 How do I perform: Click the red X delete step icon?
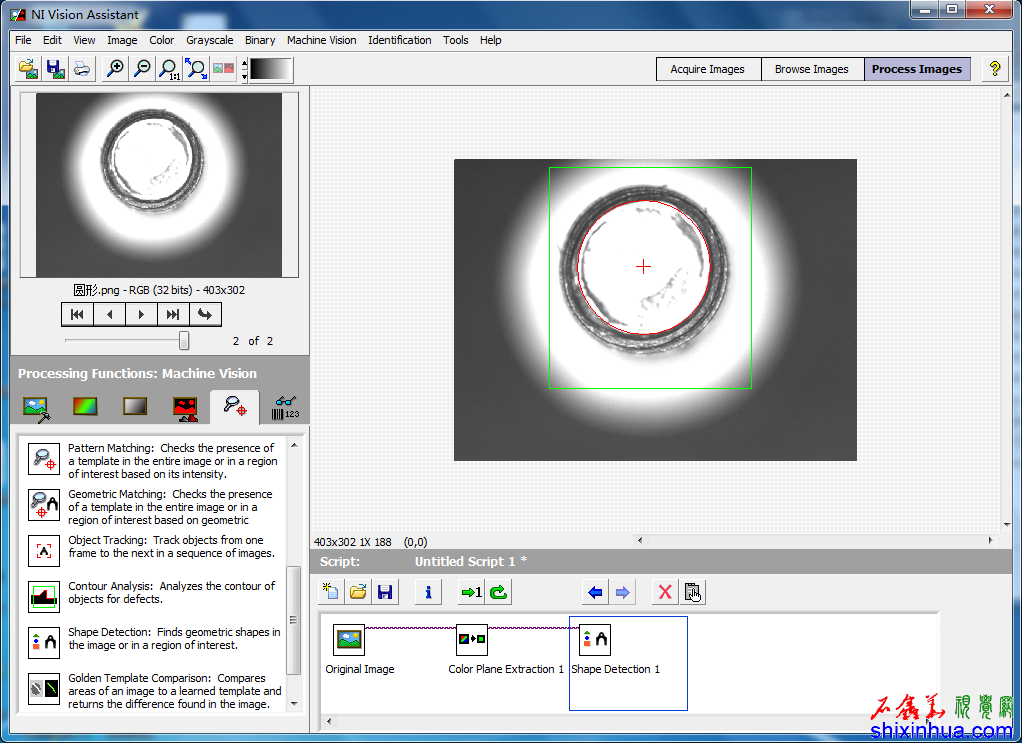pyautogui.click(x=664, y=592)
